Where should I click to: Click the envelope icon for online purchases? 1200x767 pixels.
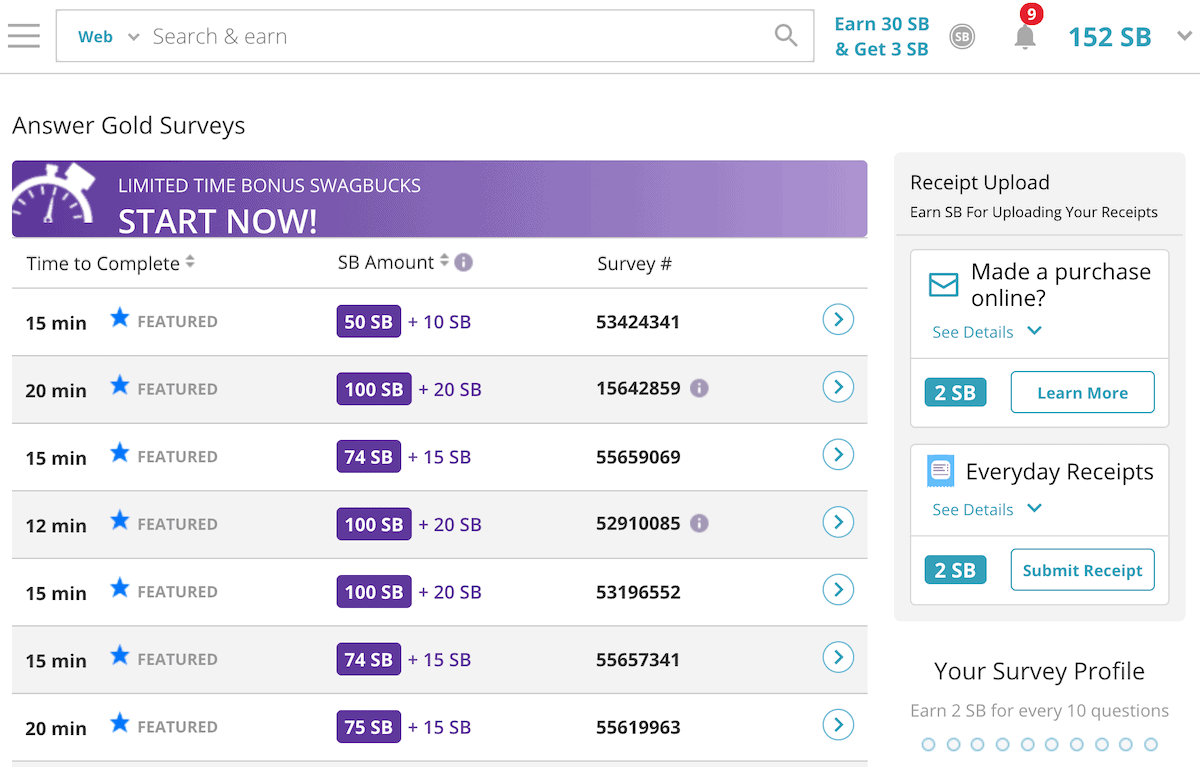tap(941, 284)
